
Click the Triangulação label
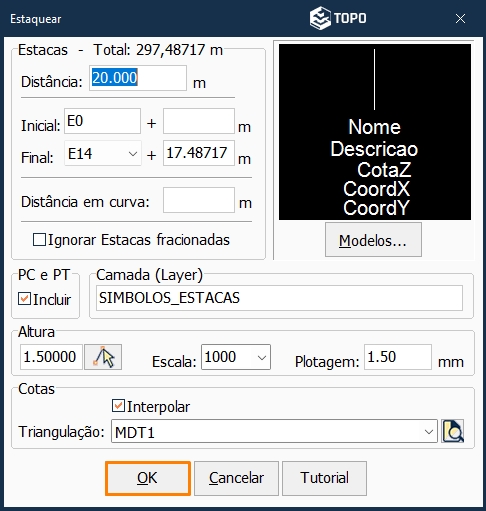pyautogui.click(x=62, y=432)
